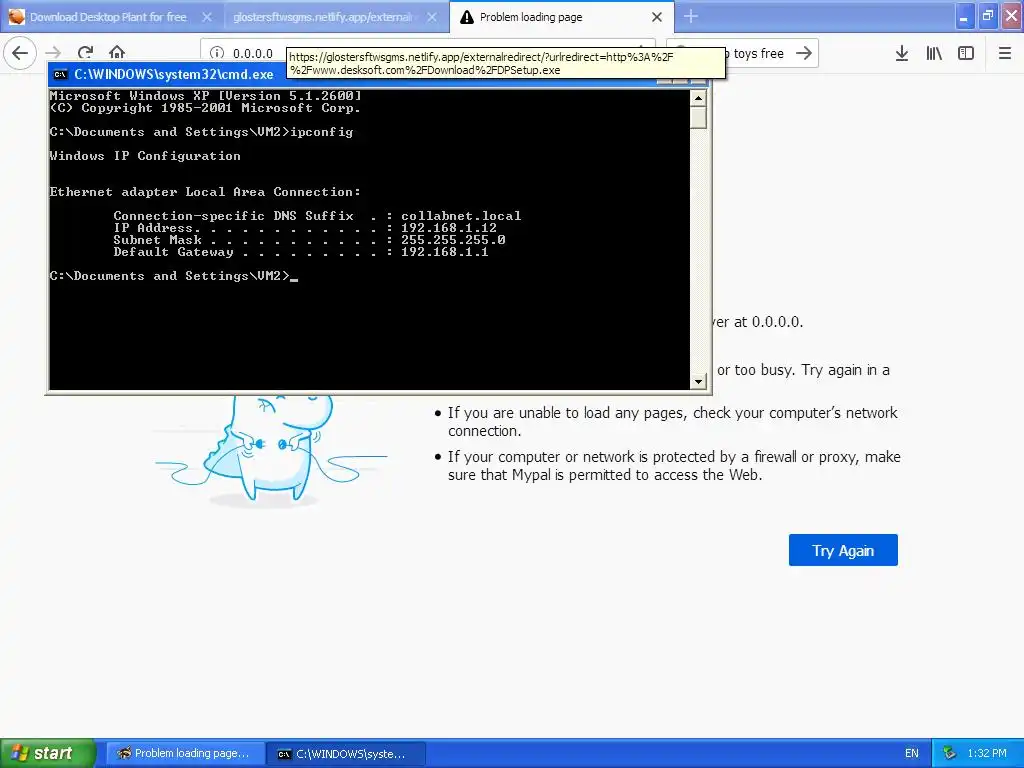Click the 'protected by a firewall or proxy' bullet
Screen dimensions: 1024x768
tap(674, 466)
